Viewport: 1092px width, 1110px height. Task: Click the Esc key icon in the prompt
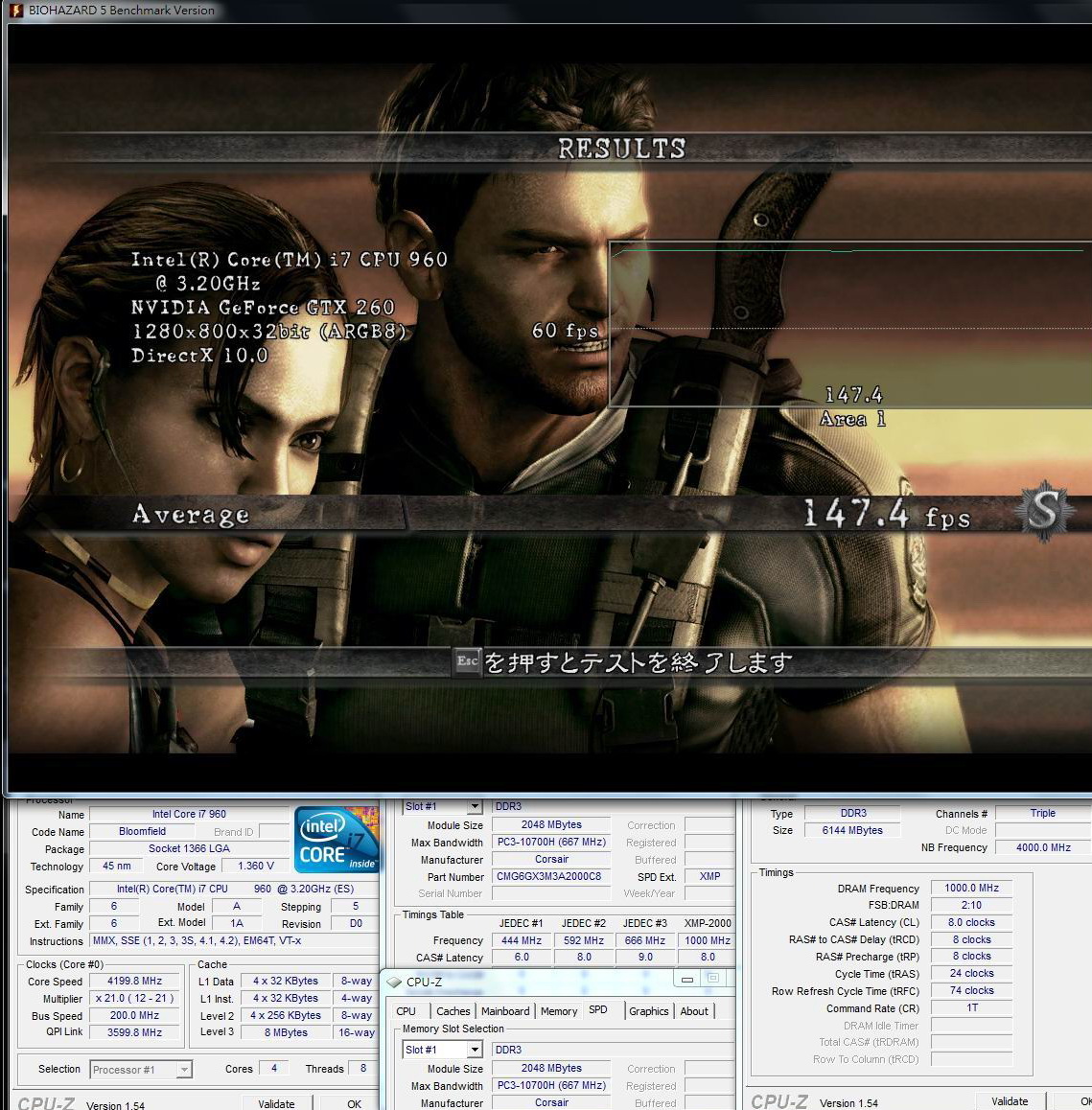[467, 661]
